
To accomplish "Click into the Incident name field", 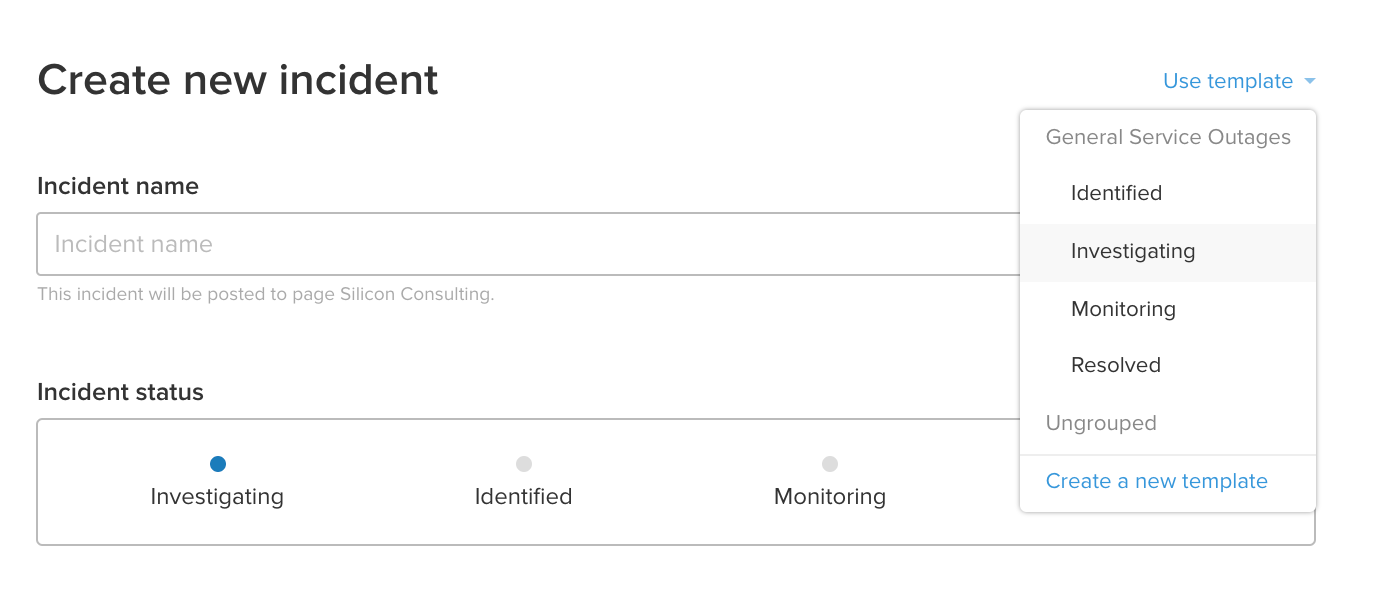I will click(x=400, y=244).
